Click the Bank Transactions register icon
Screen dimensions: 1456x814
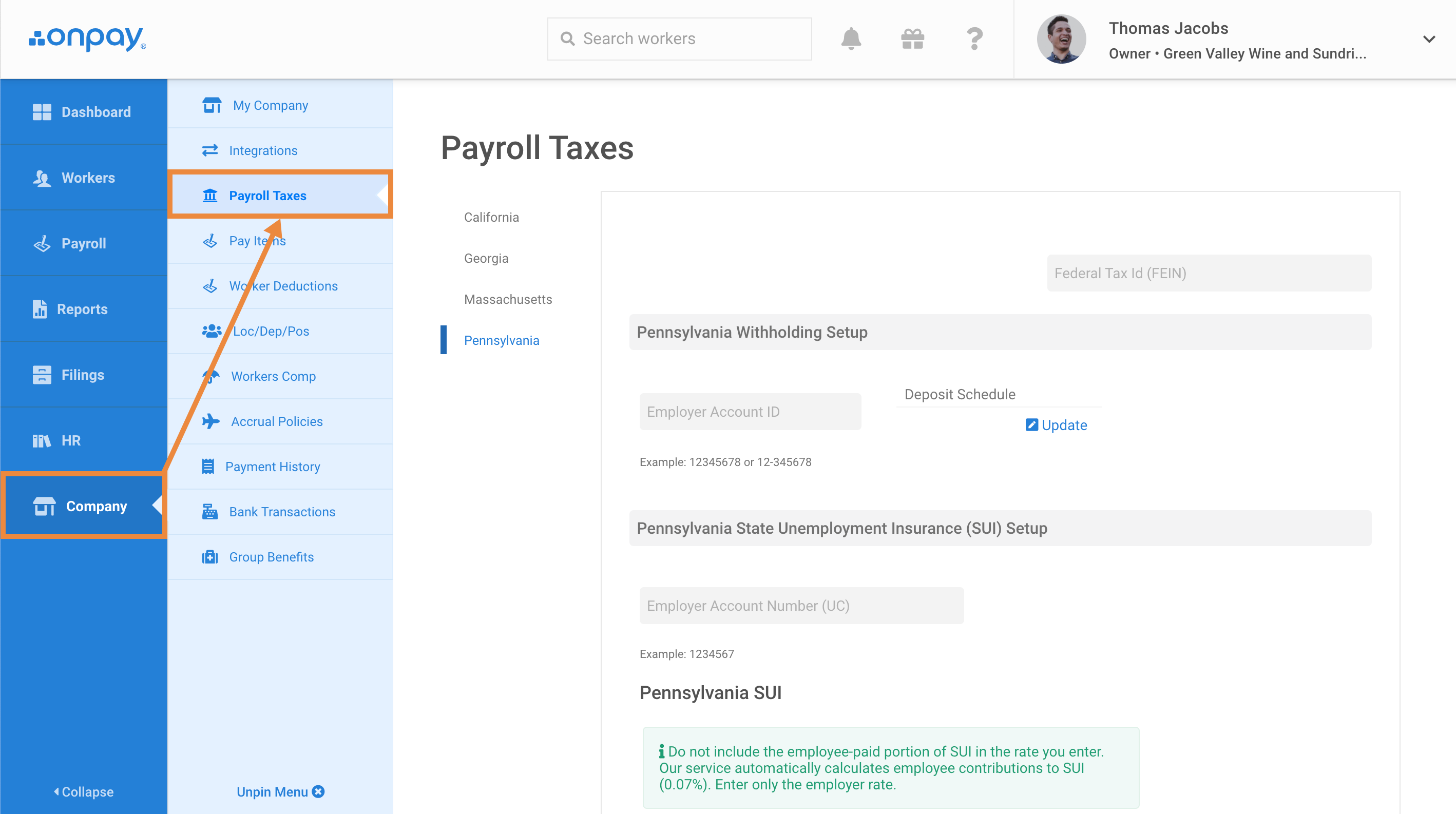209,512
